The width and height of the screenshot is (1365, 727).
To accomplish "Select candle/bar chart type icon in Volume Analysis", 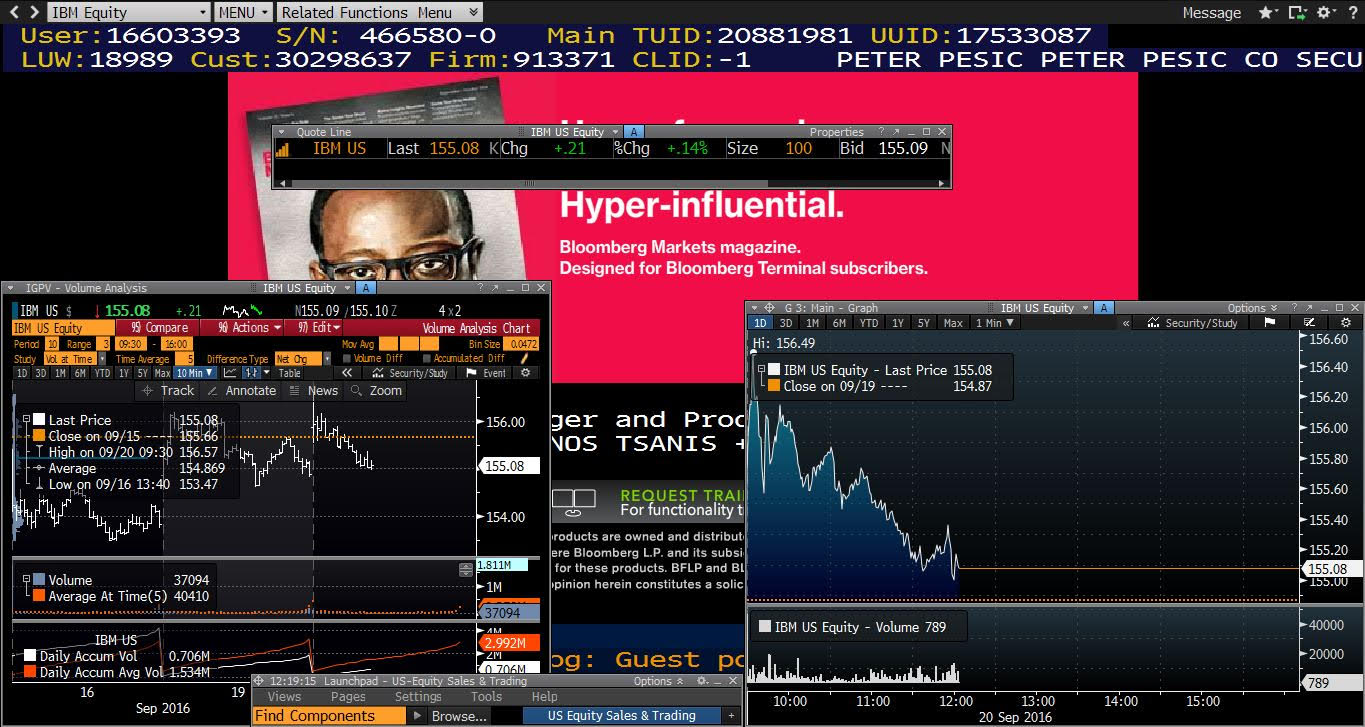I will tap(250, 373).
